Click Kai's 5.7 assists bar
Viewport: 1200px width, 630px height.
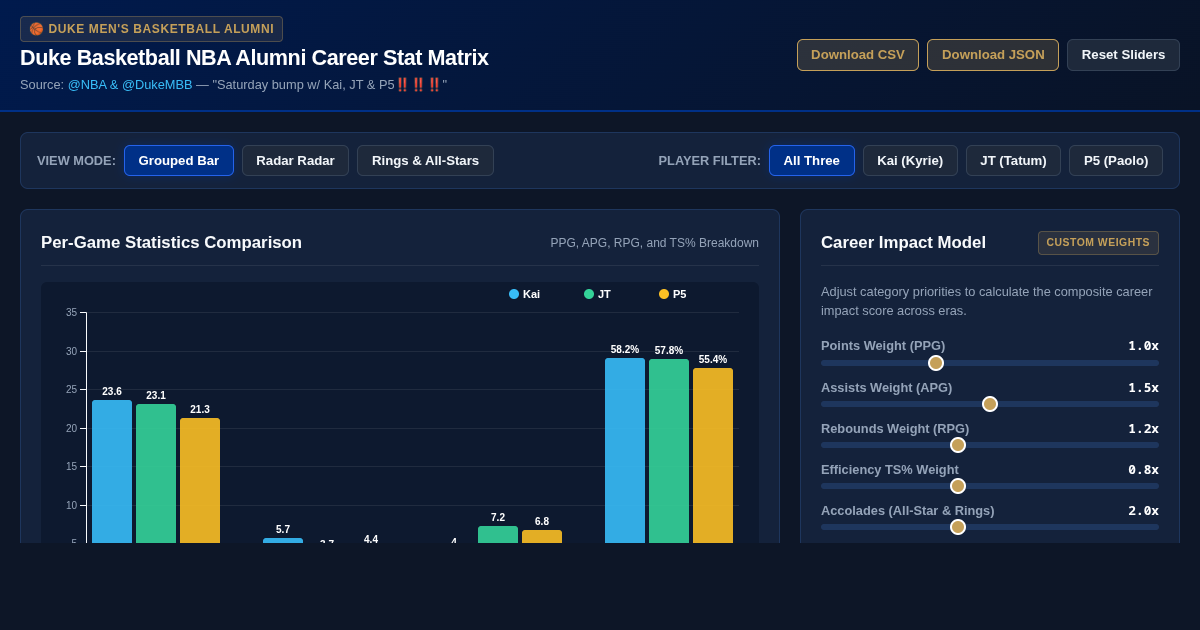point(283,541)
